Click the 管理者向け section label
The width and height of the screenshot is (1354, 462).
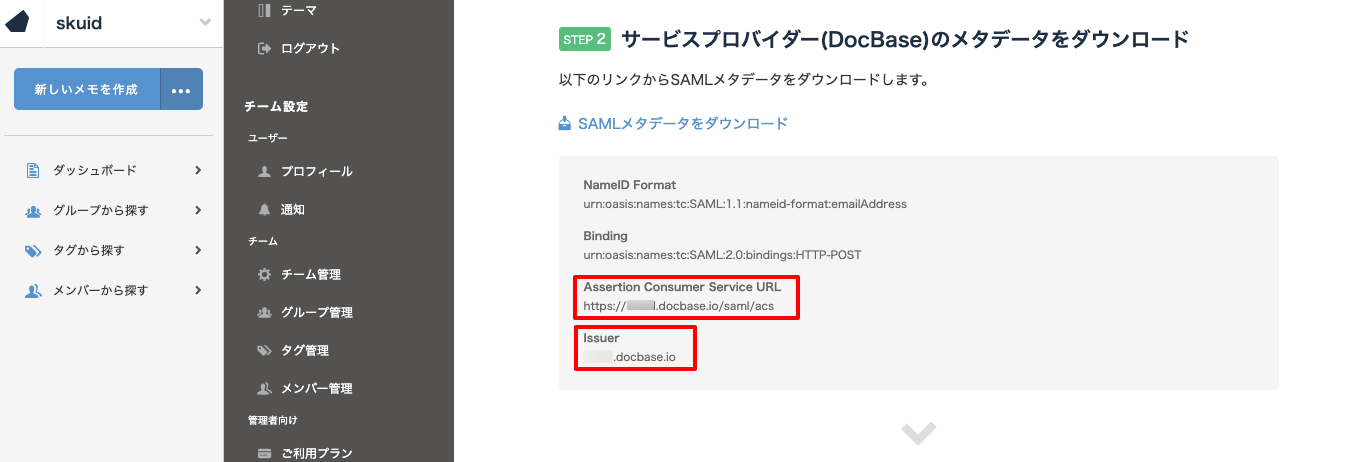click(x=273, y=420)
